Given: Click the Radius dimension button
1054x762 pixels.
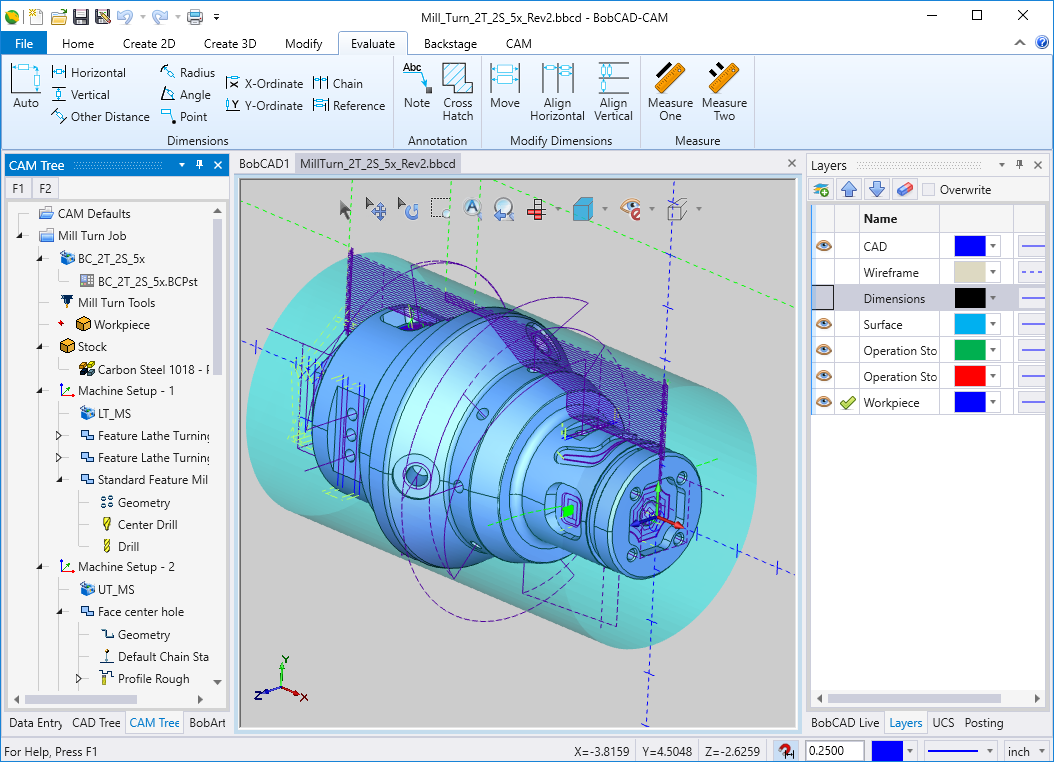Looking at the screenshot, I should pos(187,73).
